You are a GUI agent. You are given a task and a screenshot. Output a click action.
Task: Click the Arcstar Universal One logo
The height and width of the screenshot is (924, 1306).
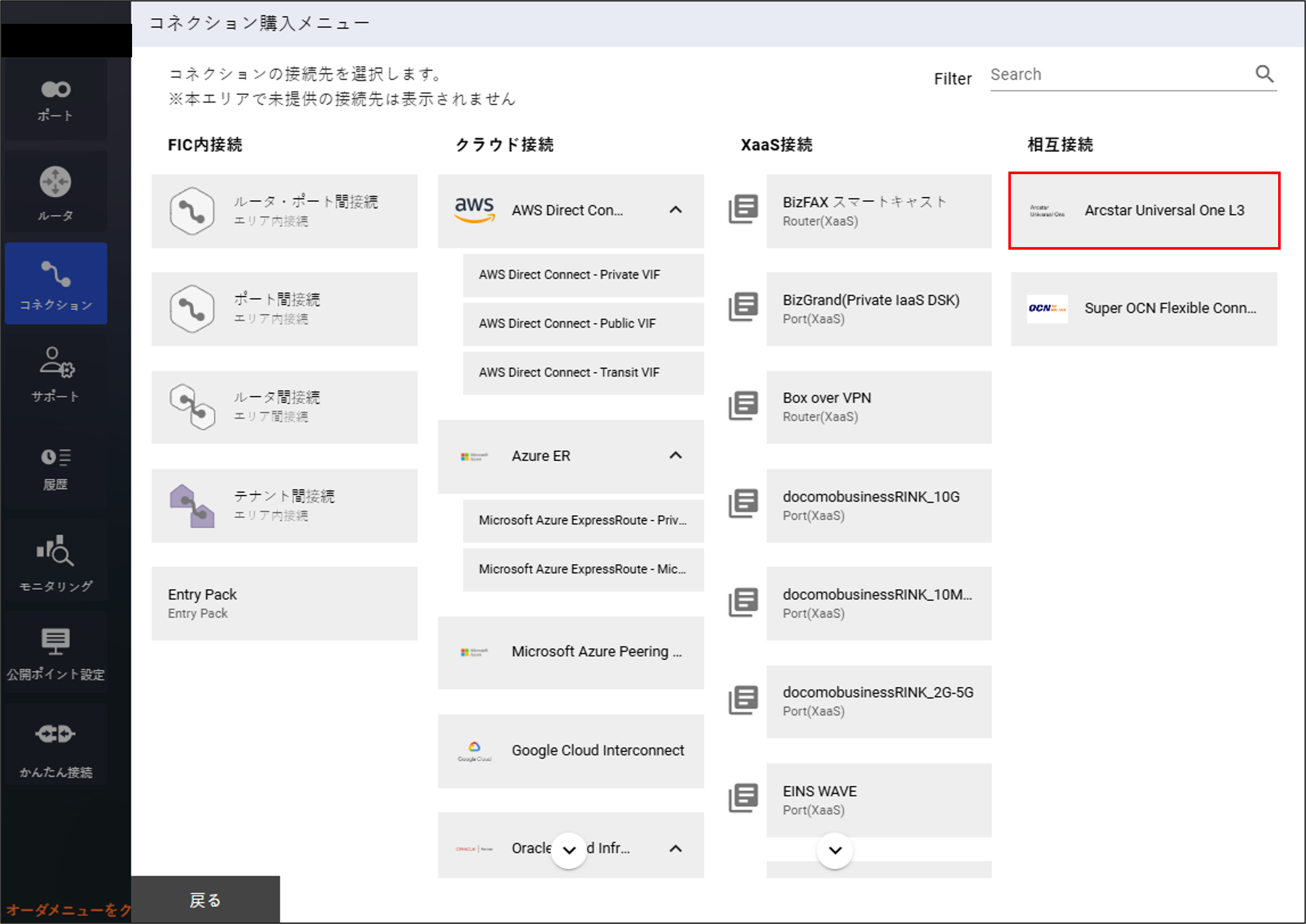[x=1047, y=211]
